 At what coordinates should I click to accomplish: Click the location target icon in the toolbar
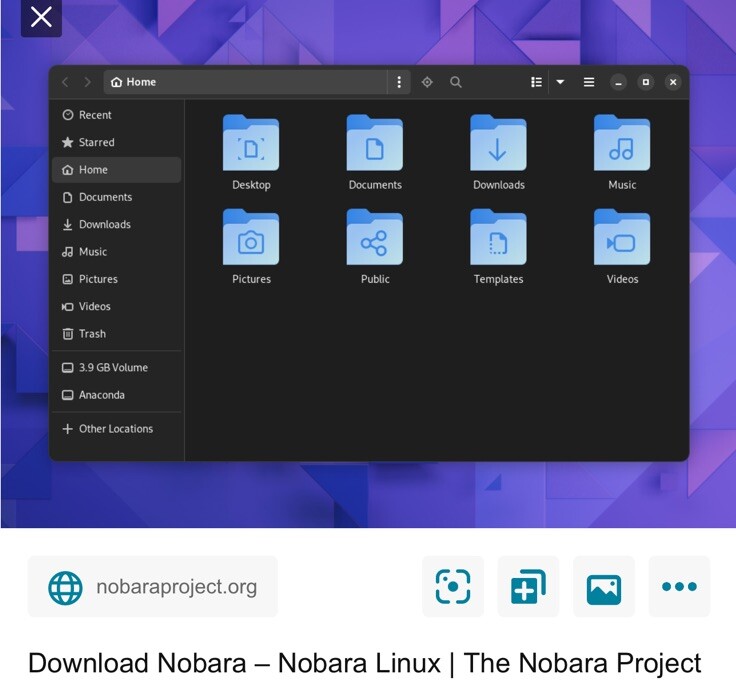[427, 82]
